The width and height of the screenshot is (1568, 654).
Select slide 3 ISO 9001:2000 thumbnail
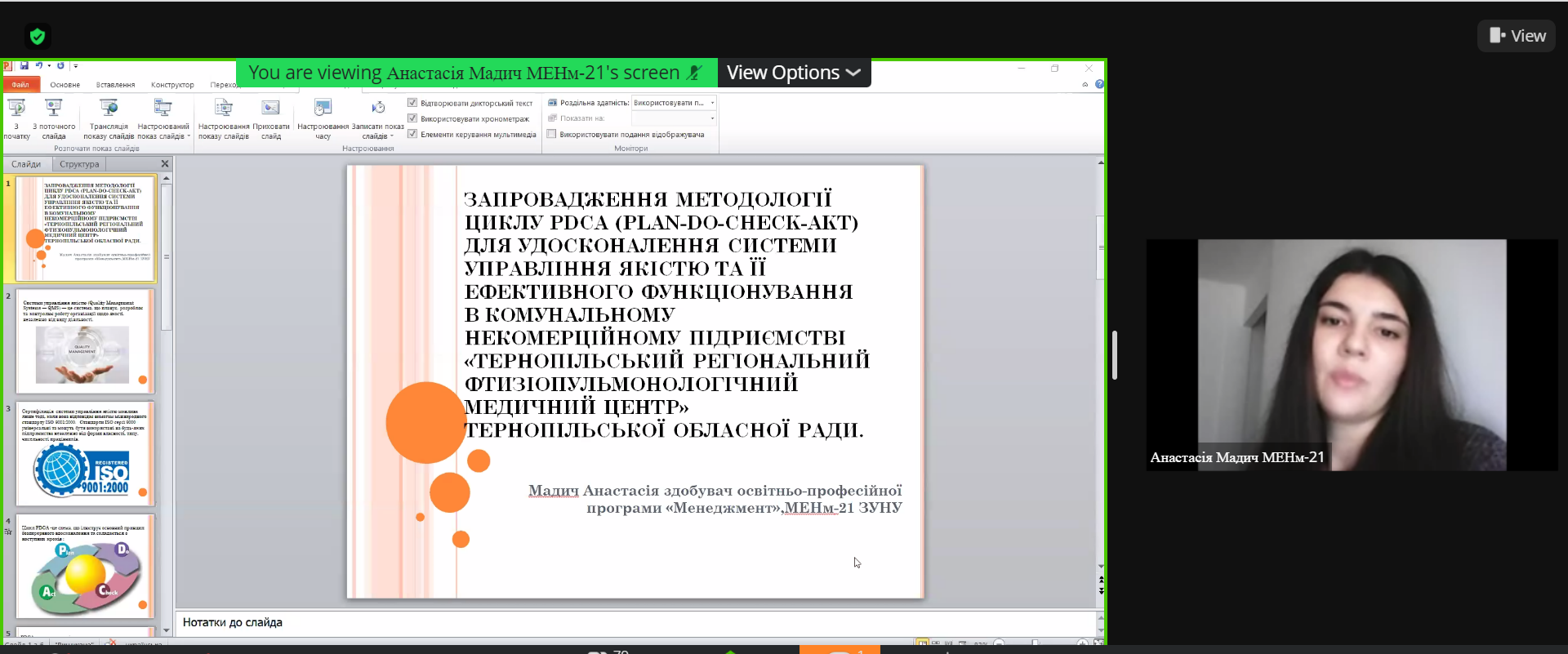click(85, 454)
